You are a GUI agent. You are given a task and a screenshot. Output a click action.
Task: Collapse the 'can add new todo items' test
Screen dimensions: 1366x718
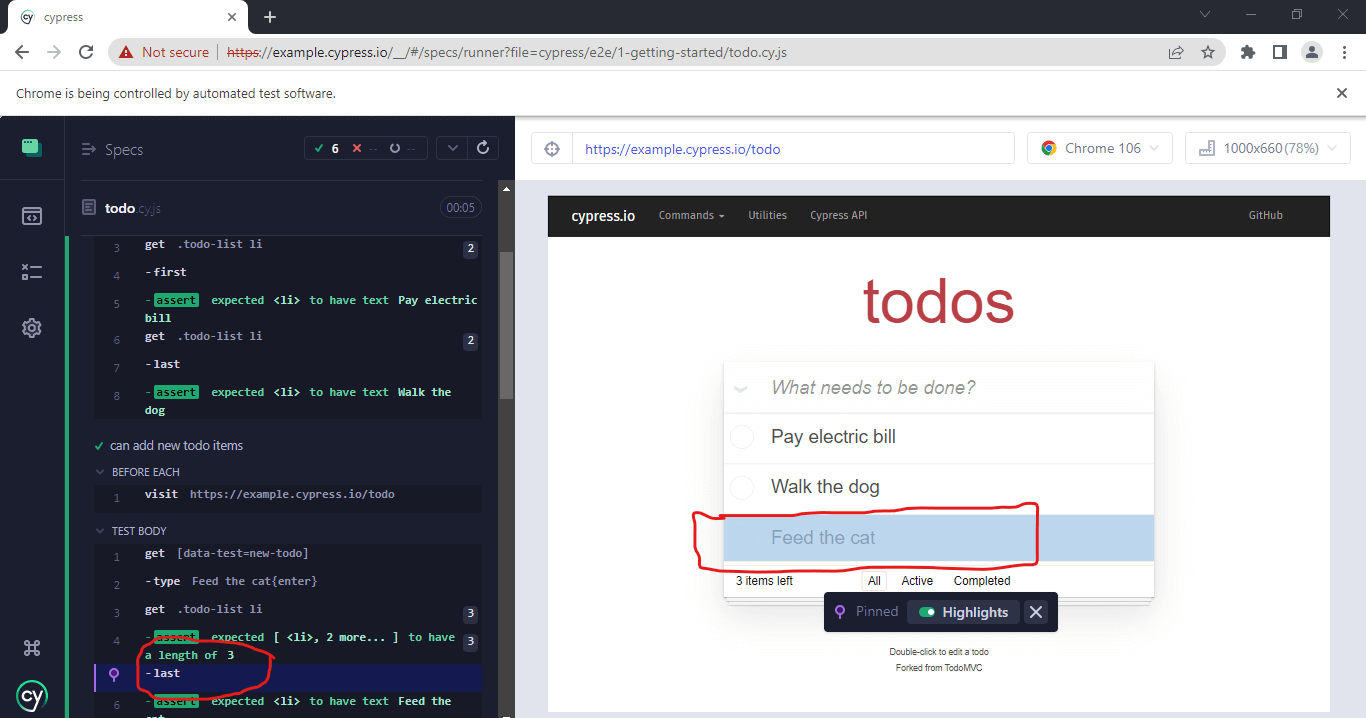click(x=168, y=445)
